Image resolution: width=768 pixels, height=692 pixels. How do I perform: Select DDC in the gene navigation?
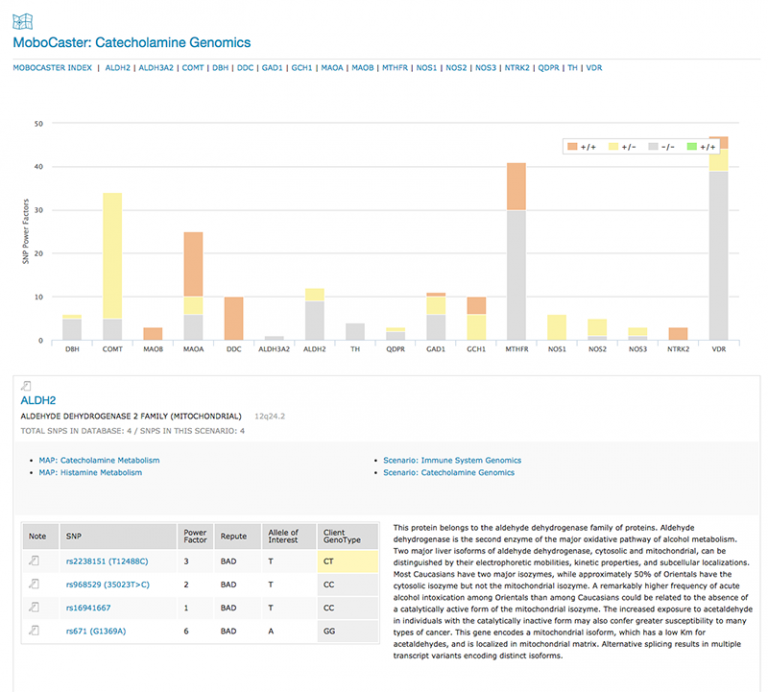pos(245,68)
